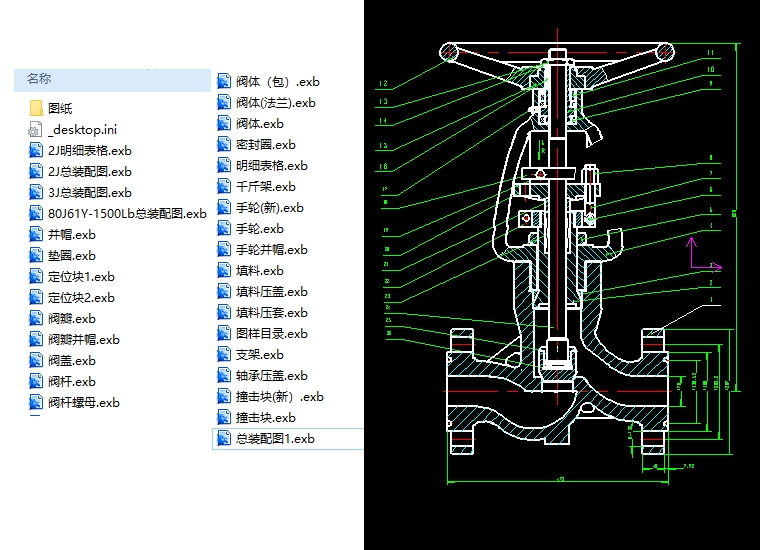Select the 千斤架.exb file icon
Viewport: 760px width, 550px height.
tap(225, 186)
